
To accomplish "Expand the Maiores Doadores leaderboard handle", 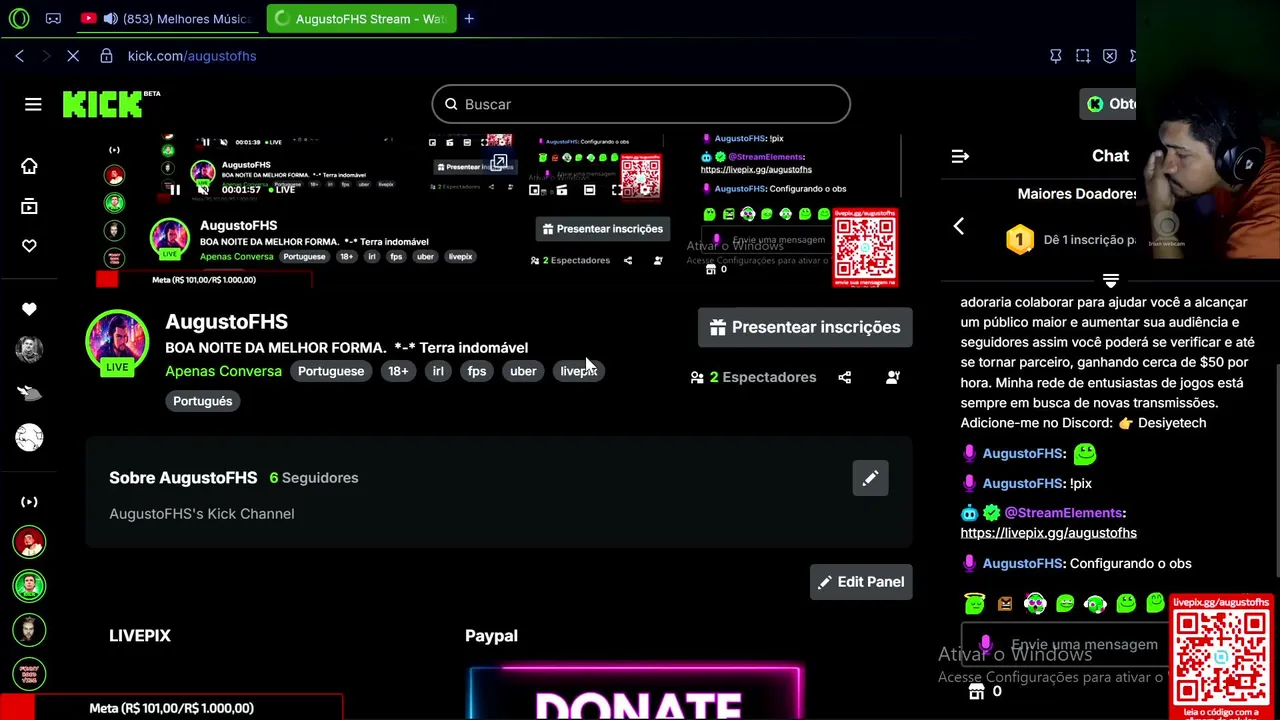I will pyautogui.click(x=1110, y=281).
